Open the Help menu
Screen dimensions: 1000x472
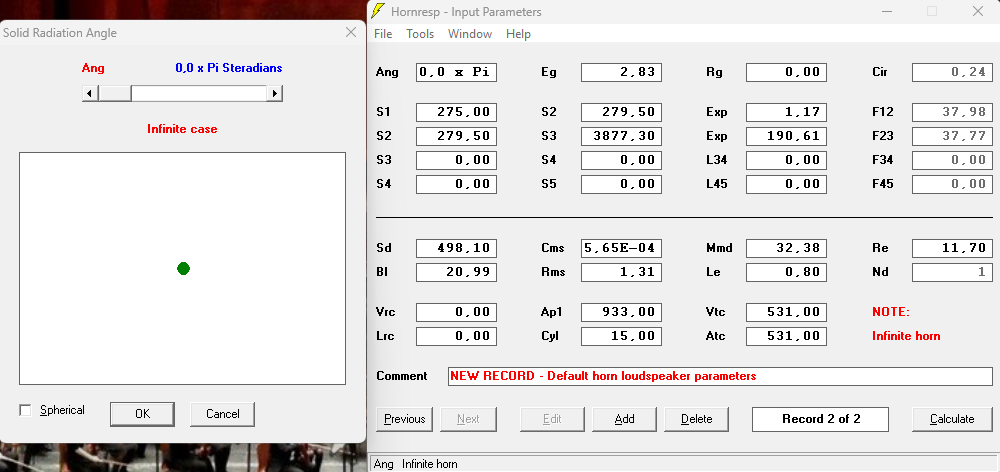pos(518,34)
